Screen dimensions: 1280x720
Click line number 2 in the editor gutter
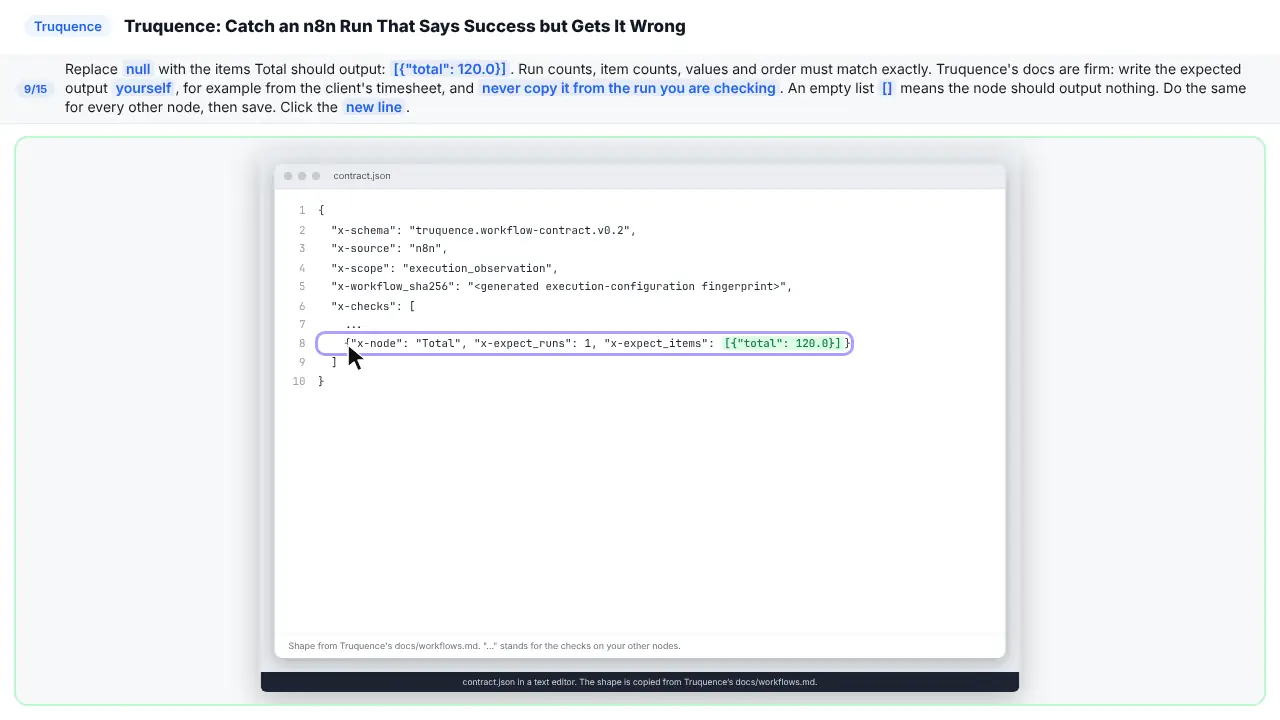pyautogui.click(x=302, y=230)
